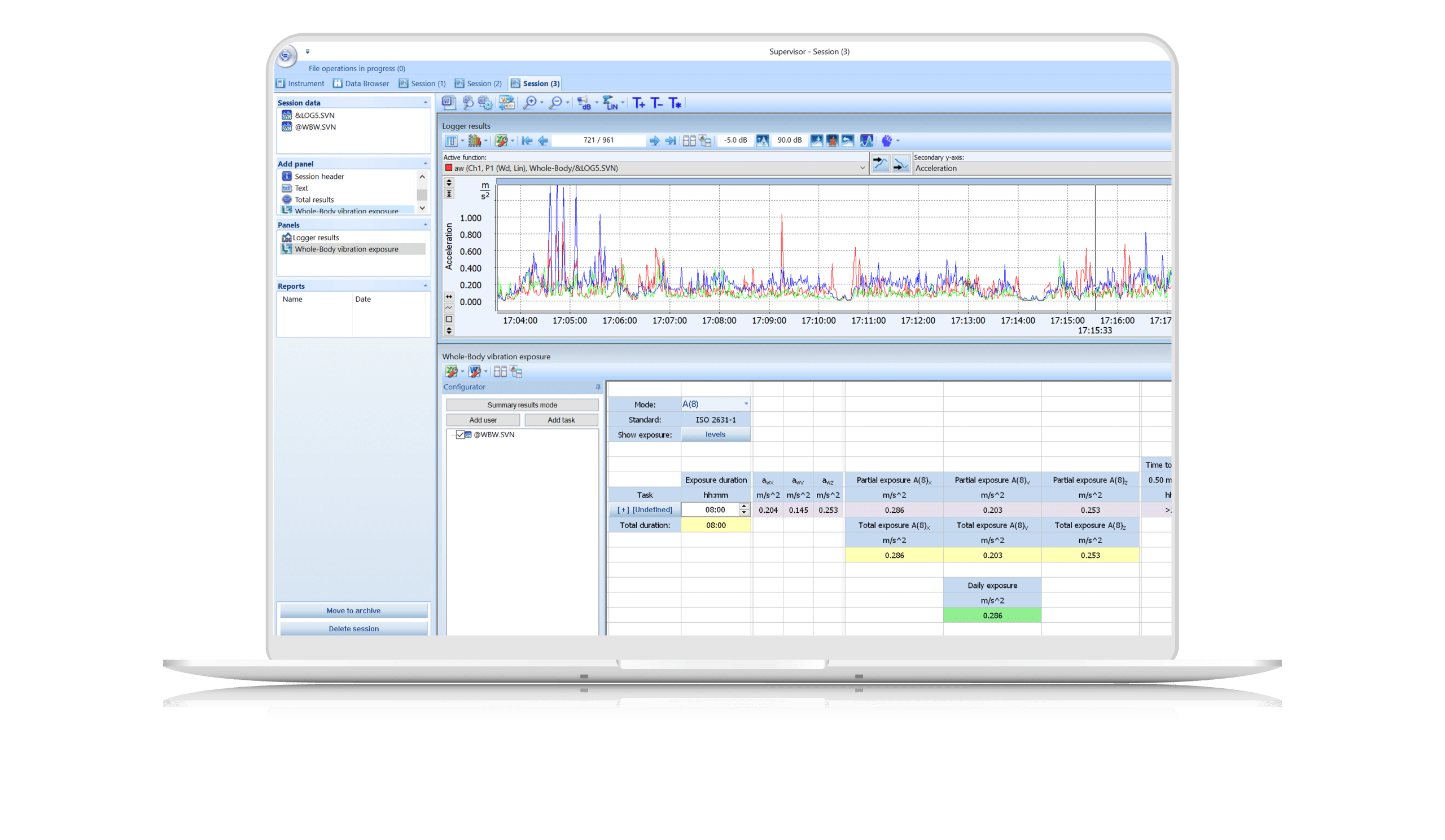1445x840 pixels.
Task: Pin the Configurator panel
Action: point(598,388)
